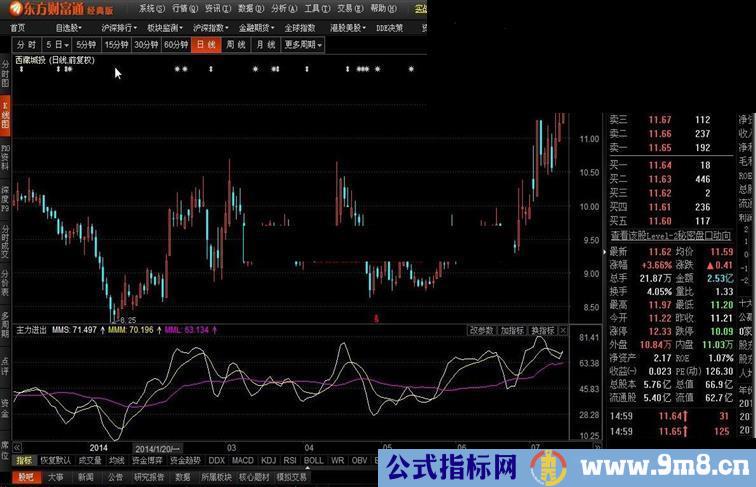Switch chart to 周线 period

click(236, 45)
